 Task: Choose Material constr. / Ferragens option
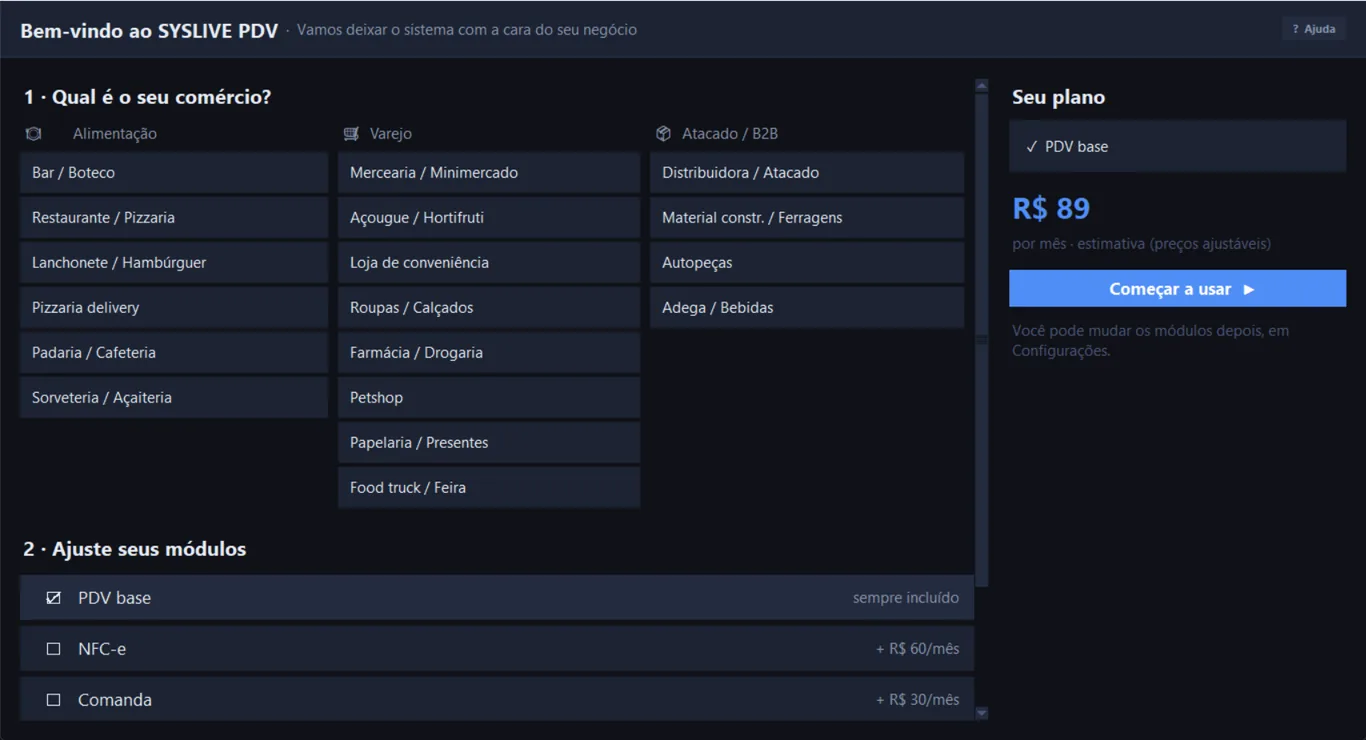pos(807,218)
